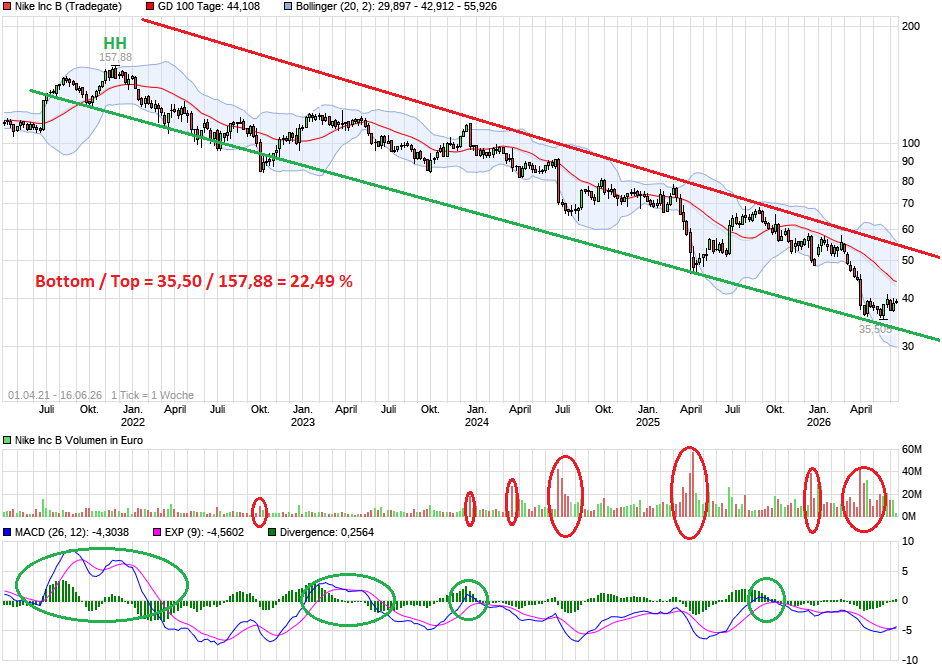Click the '0M' volume axis label
Image resolution: width=942 pixels, height=670 pixels.
point(909,517)
